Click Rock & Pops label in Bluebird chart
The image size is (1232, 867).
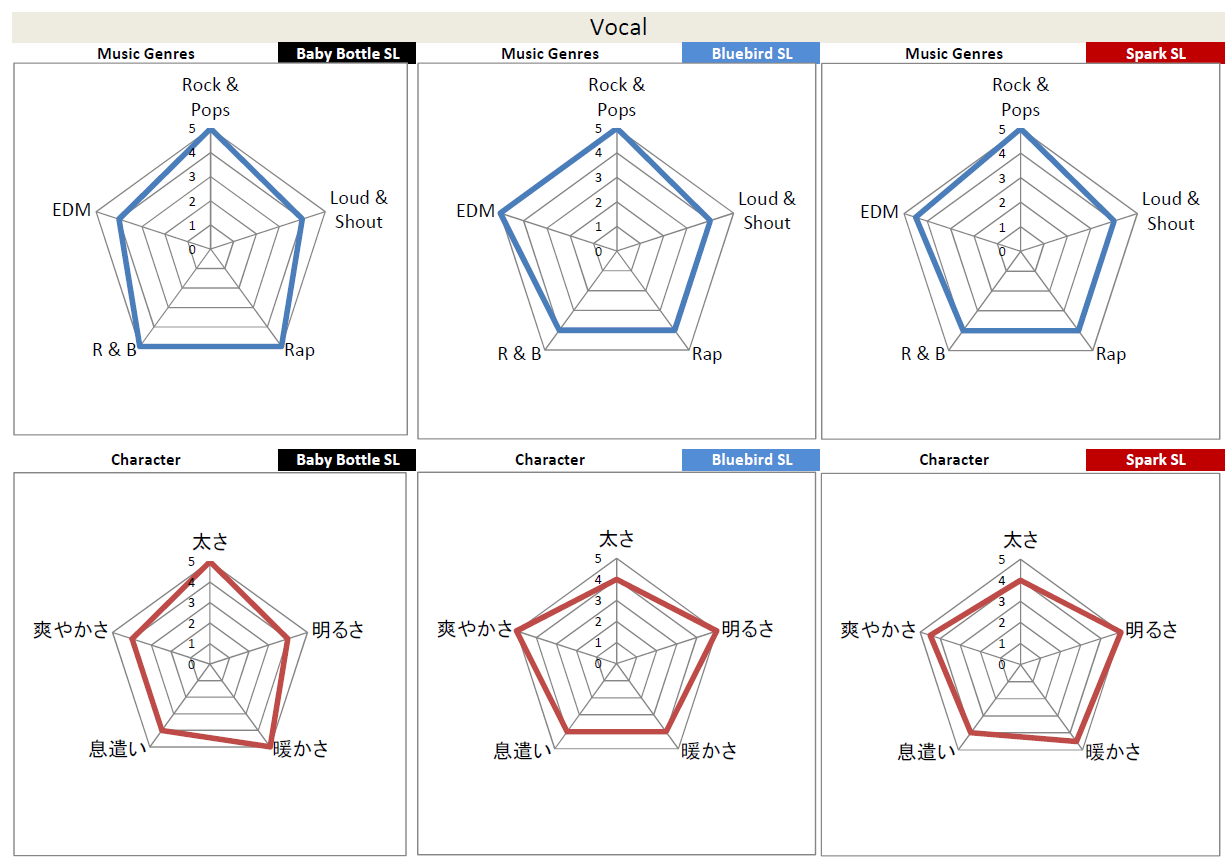(617, 98)
